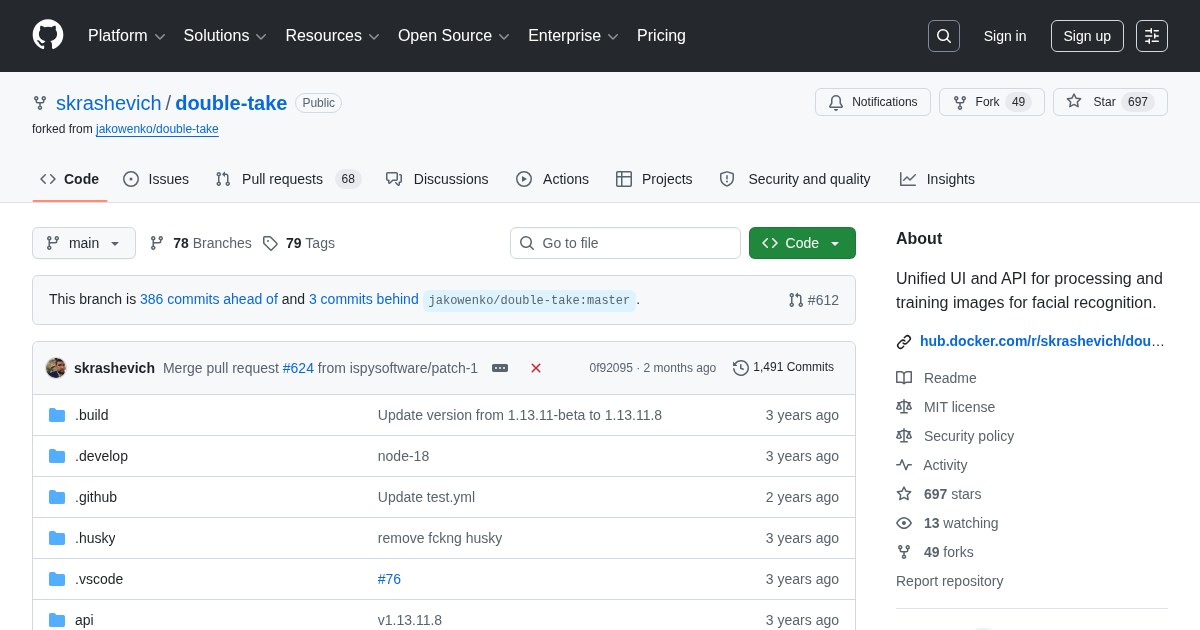1200x630 pixels.
Task: Open the .build folder
Action: click(x=92, y=415)
